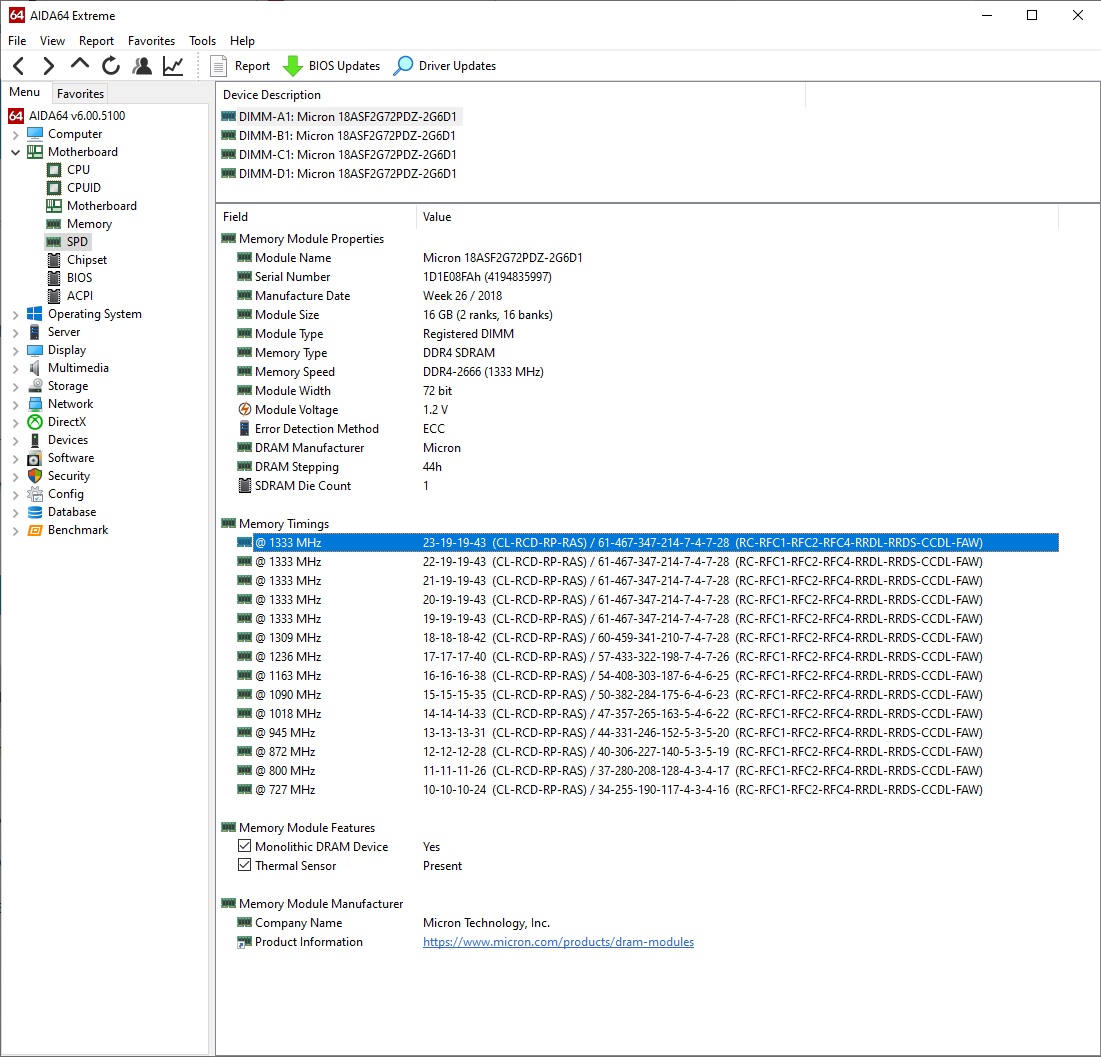1101x1057 pixels.
Task: Open Driver Updates
Action: (444, 66)
